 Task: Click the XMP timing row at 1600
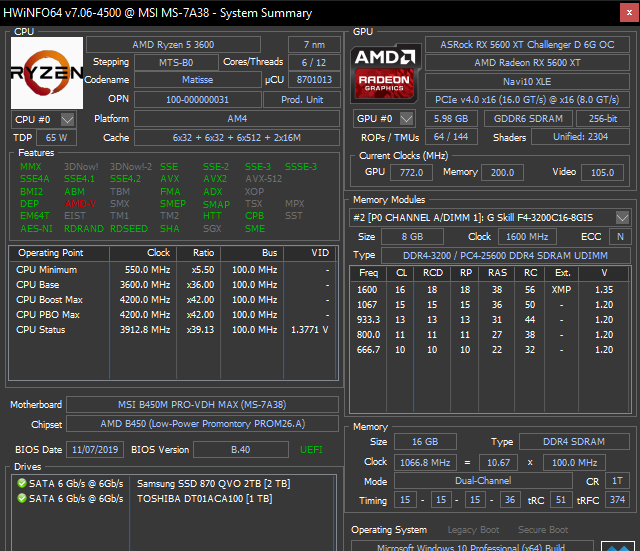(490, 290)
